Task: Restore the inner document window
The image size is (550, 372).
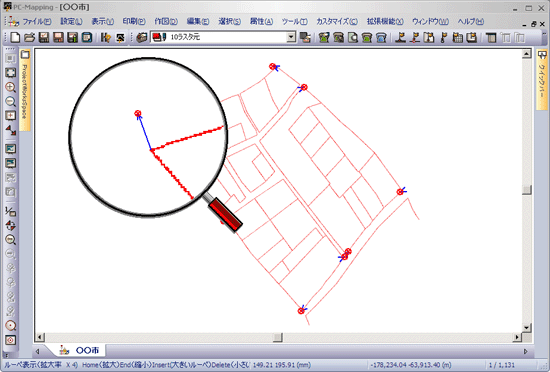Action: (x=533, y=24)
